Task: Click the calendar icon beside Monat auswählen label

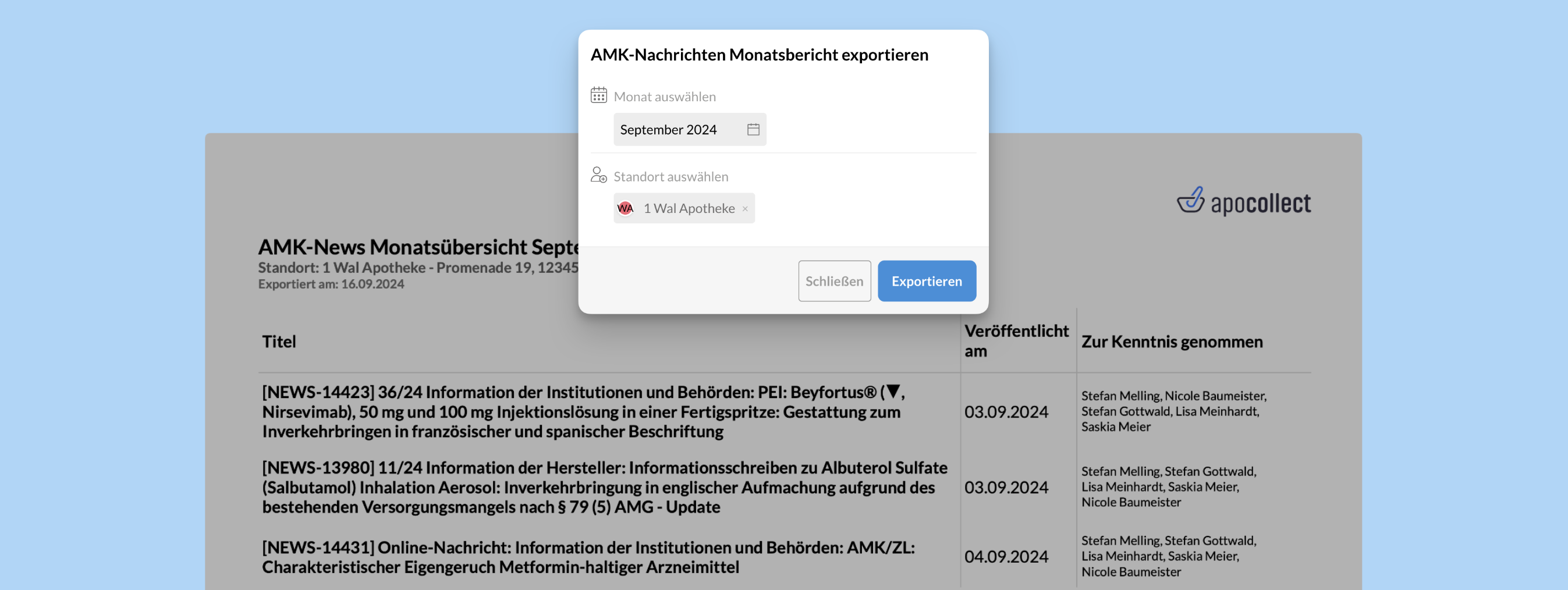Action: pos(598,95)
